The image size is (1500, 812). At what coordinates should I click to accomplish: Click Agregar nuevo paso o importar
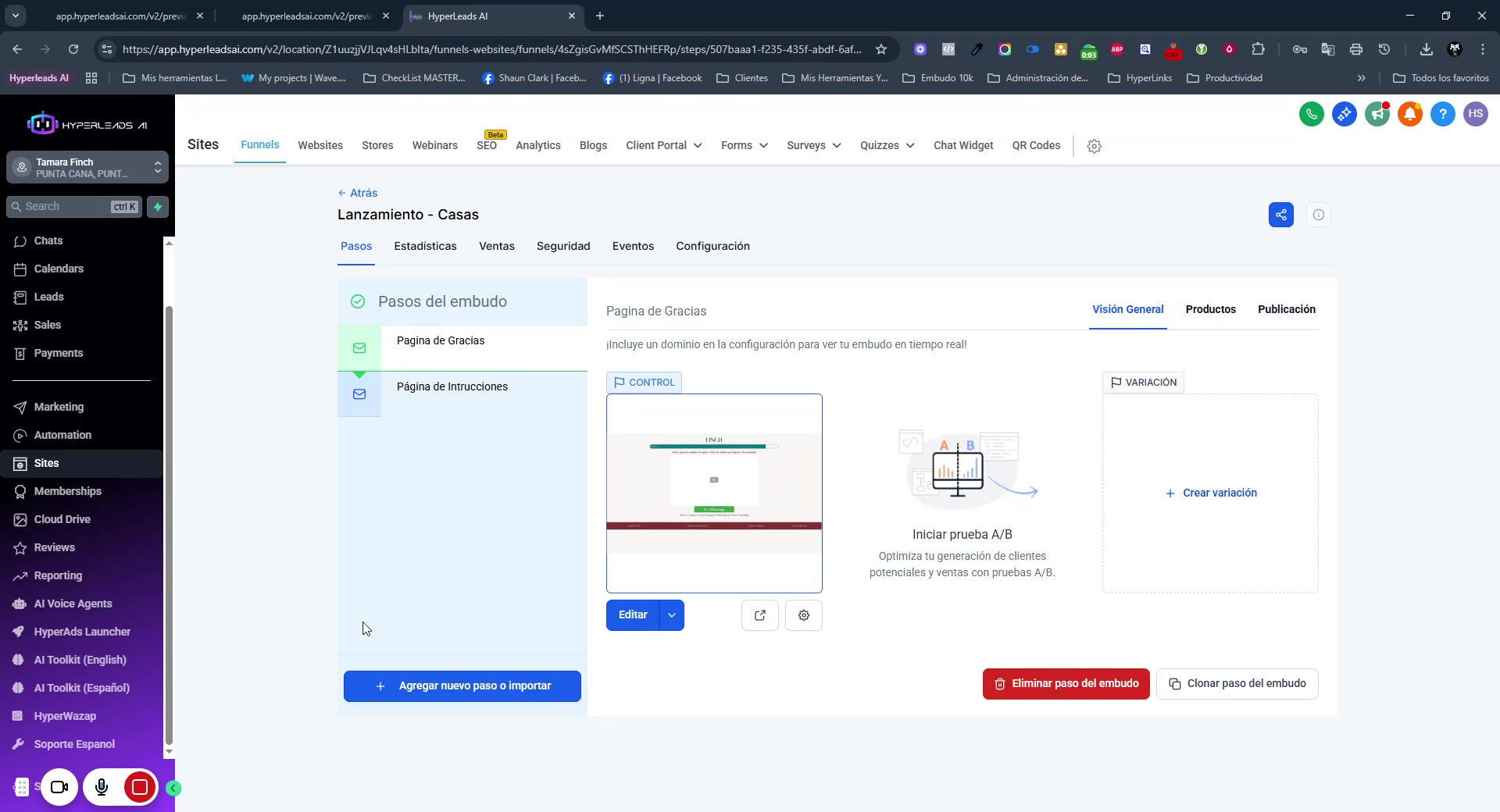462,686
